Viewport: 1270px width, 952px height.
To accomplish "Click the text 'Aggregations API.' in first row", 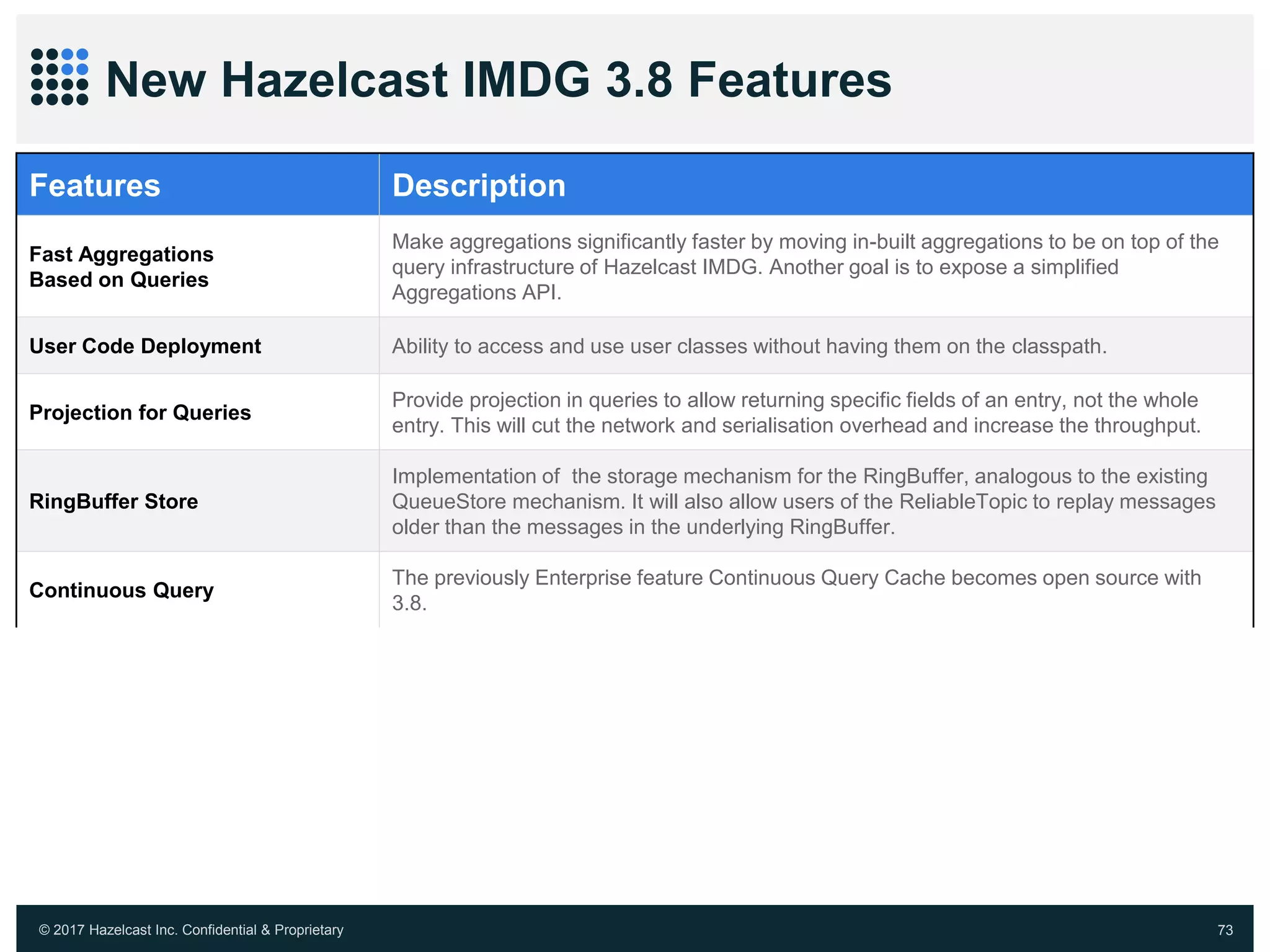I will (476, 293).
